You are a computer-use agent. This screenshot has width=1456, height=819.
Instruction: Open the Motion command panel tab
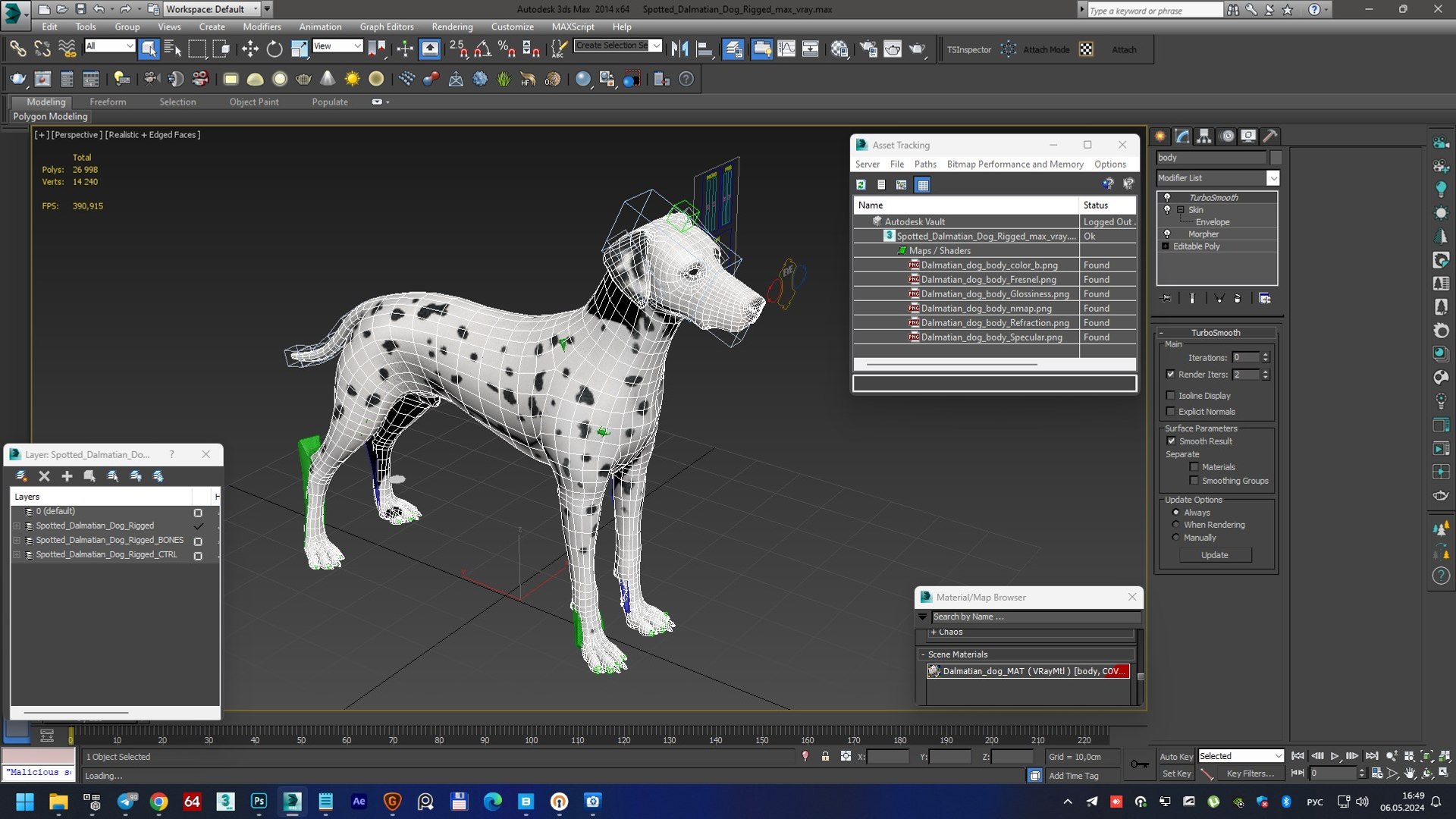tap(1227, 136)
